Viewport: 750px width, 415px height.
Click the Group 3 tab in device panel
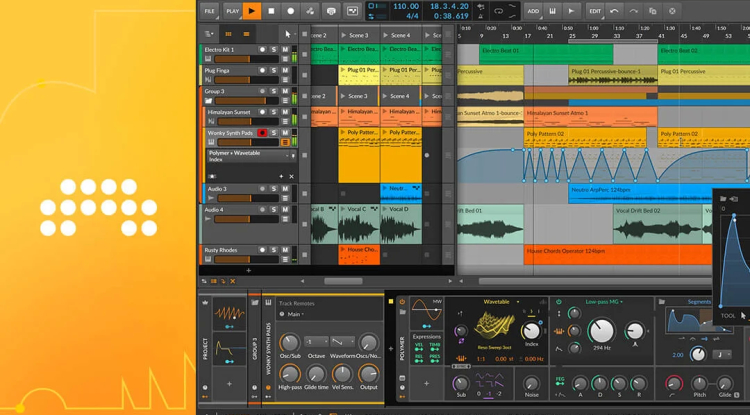coord(254,349)
